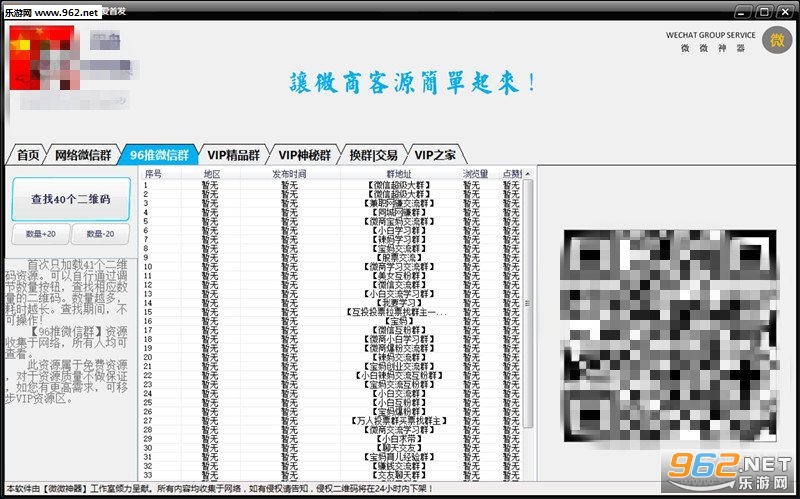Click the 查找40个二维码 button
Screen dimensions: 800x499
pos(71,199)
